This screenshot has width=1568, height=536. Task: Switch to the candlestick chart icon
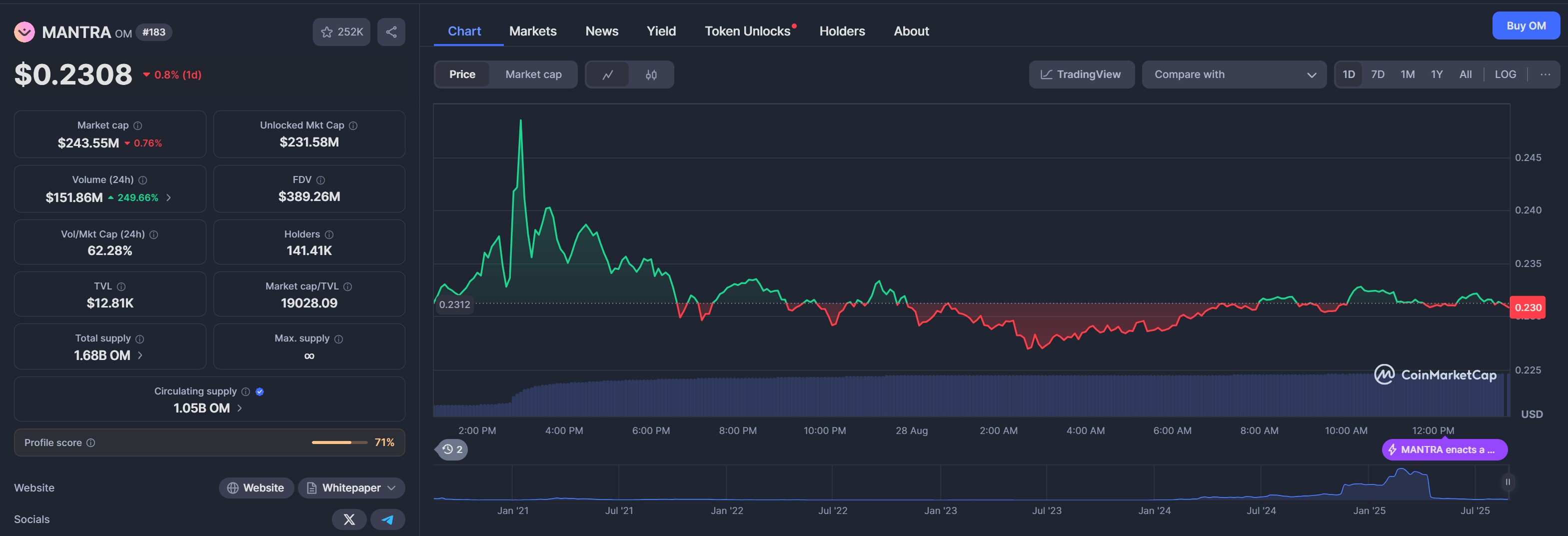(651, 74)
